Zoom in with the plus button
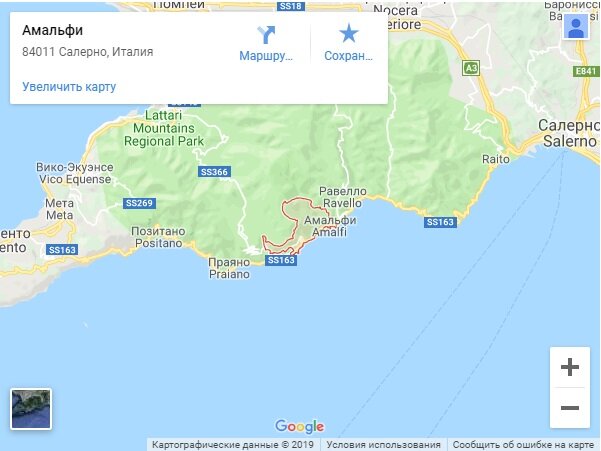The width and height of the screenshot is (601, 451). click(570, 367)
